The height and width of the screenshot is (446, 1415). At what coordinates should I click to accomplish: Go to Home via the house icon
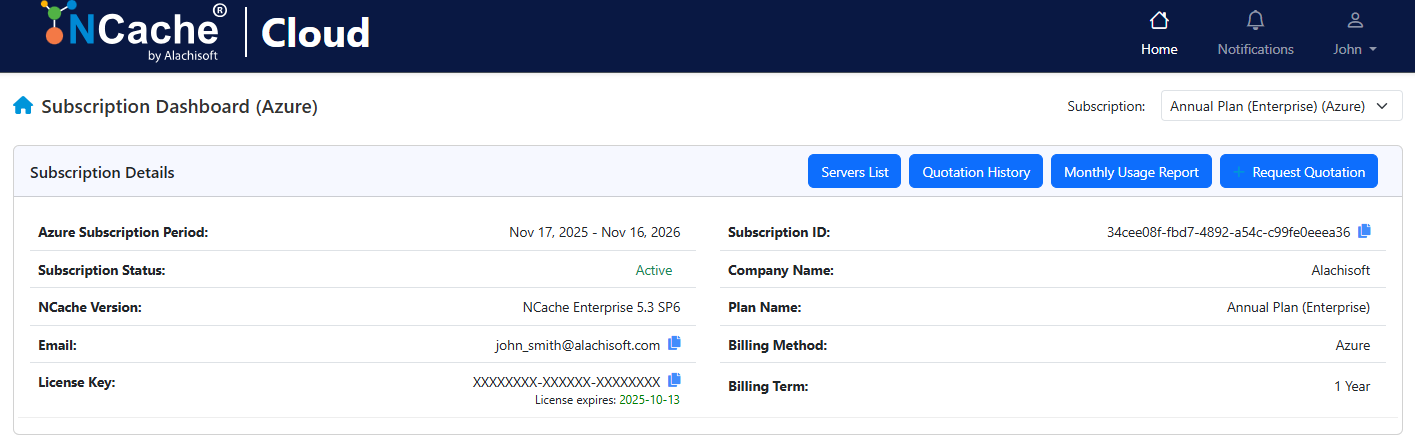1159,21
